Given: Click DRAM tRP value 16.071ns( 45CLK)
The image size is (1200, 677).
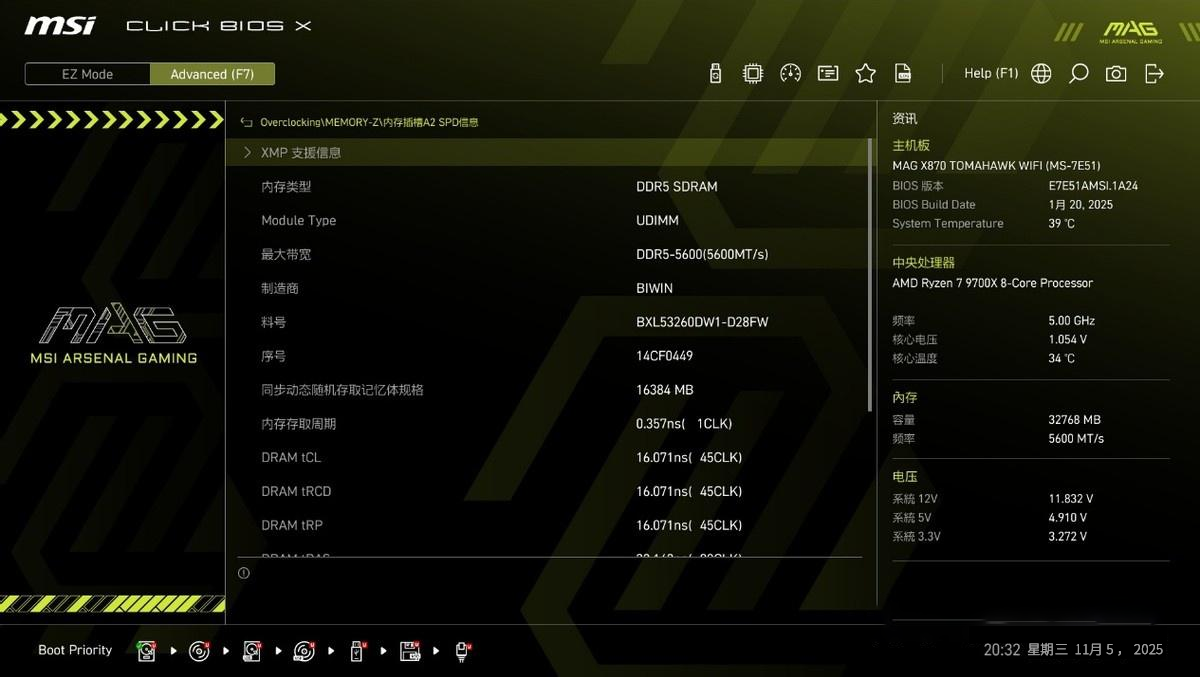Looking at the screenshot, I should pos(689,525).
